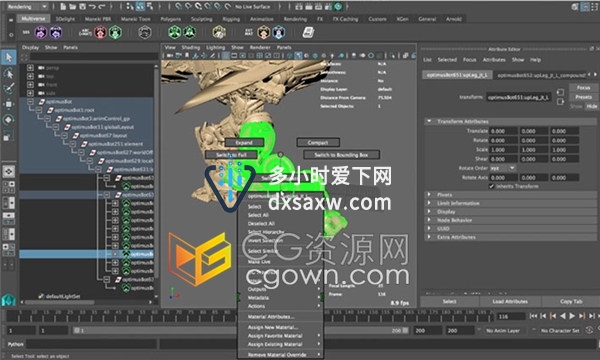Select the arrow Select tool in toolbox

click(x=8, y=57)
